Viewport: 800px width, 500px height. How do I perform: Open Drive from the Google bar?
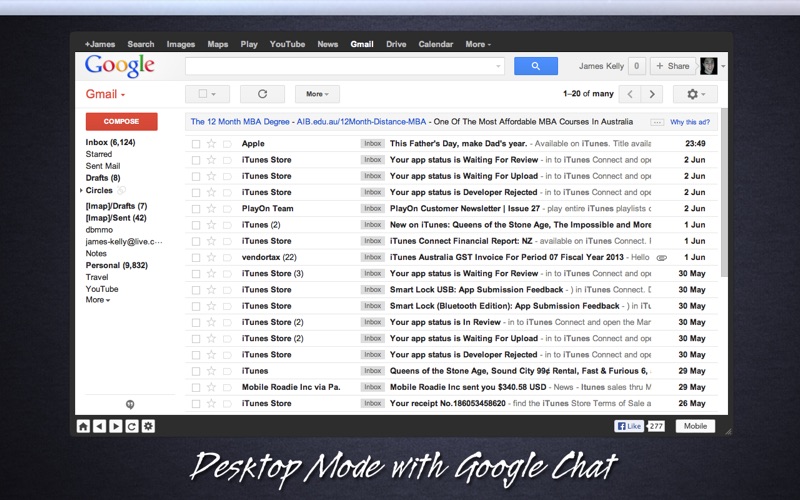click(x=396, y=44)
